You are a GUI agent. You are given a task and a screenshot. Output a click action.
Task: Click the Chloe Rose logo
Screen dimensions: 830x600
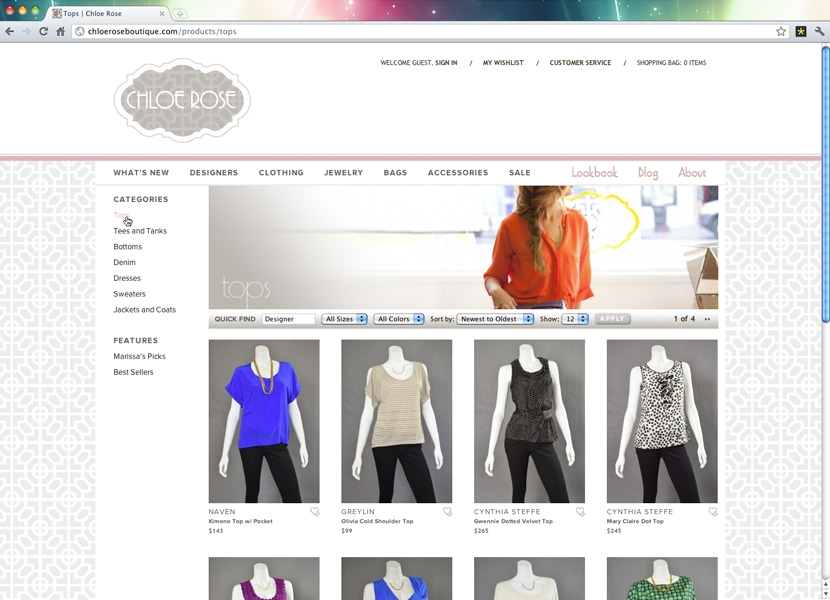tap(182, 100)
